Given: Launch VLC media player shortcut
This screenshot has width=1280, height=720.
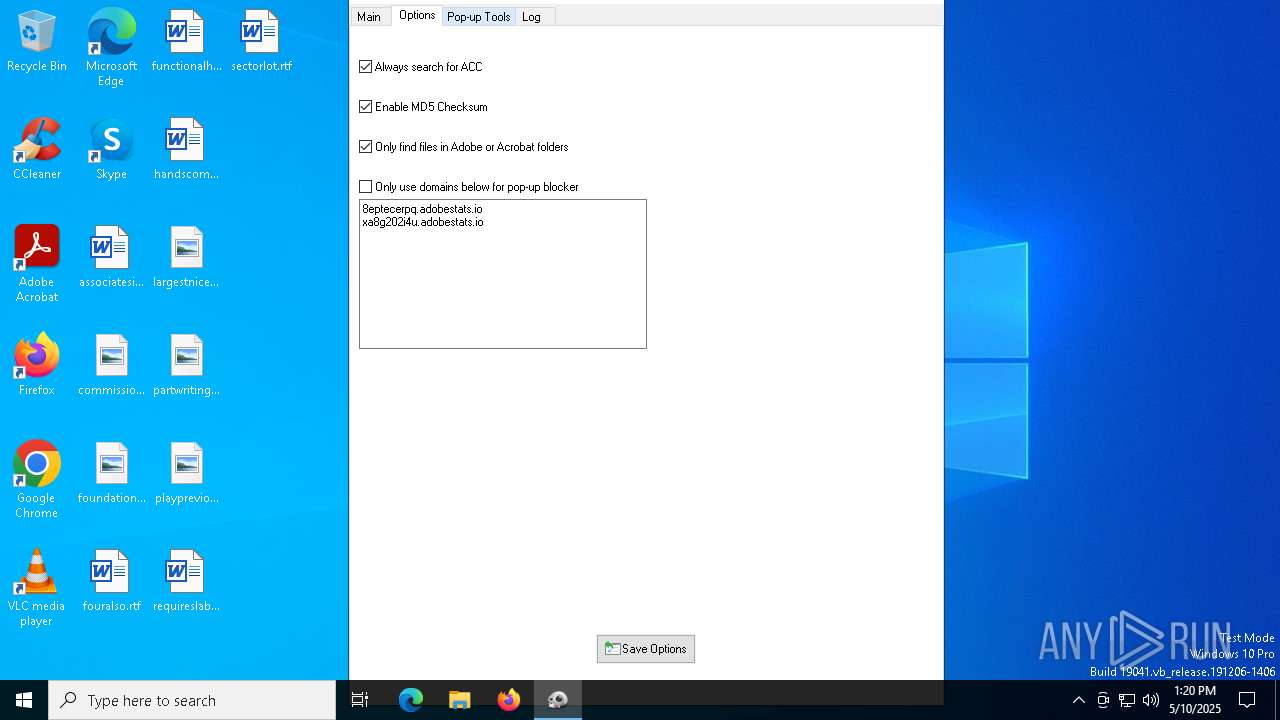Looking at the screenshot, I should click(x=37, y=589).
